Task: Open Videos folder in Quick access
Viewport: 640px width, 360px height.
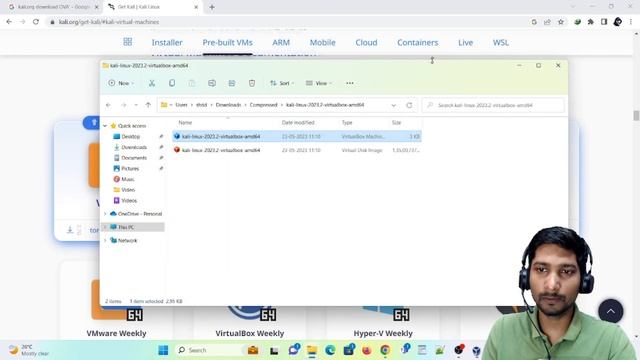Action: coord(129,200)
